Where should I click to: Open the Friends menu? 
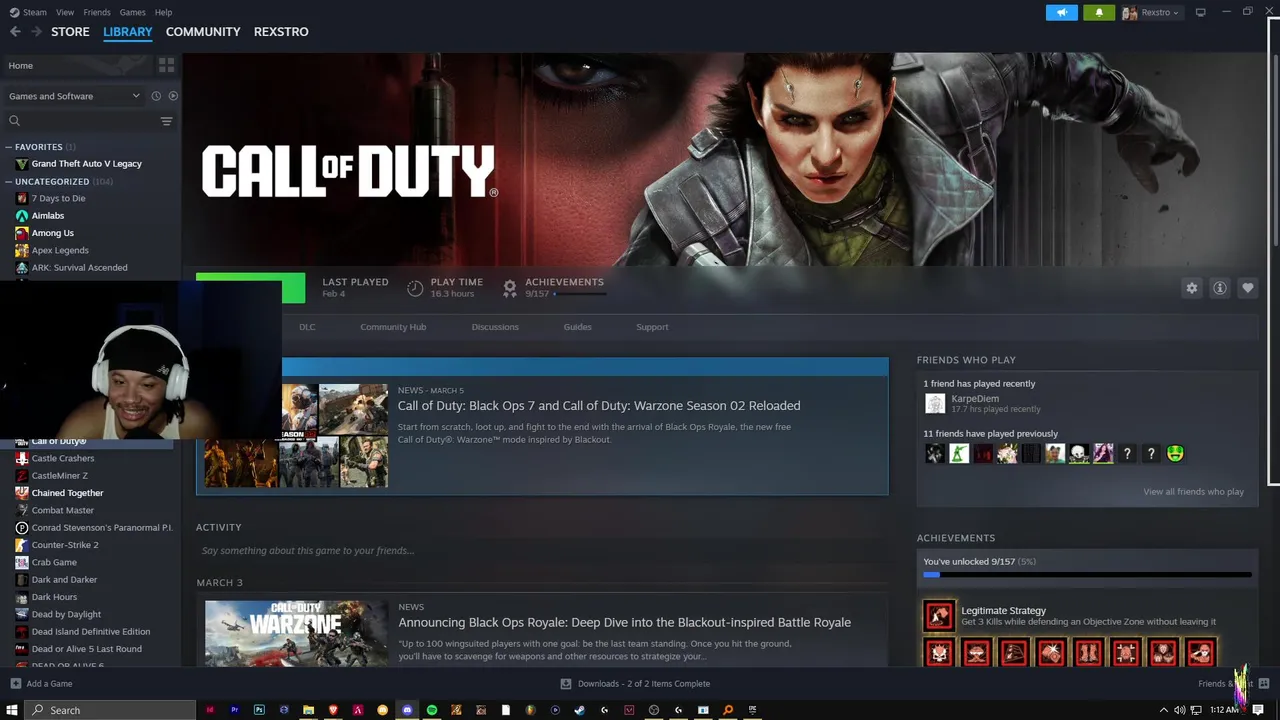97,12
